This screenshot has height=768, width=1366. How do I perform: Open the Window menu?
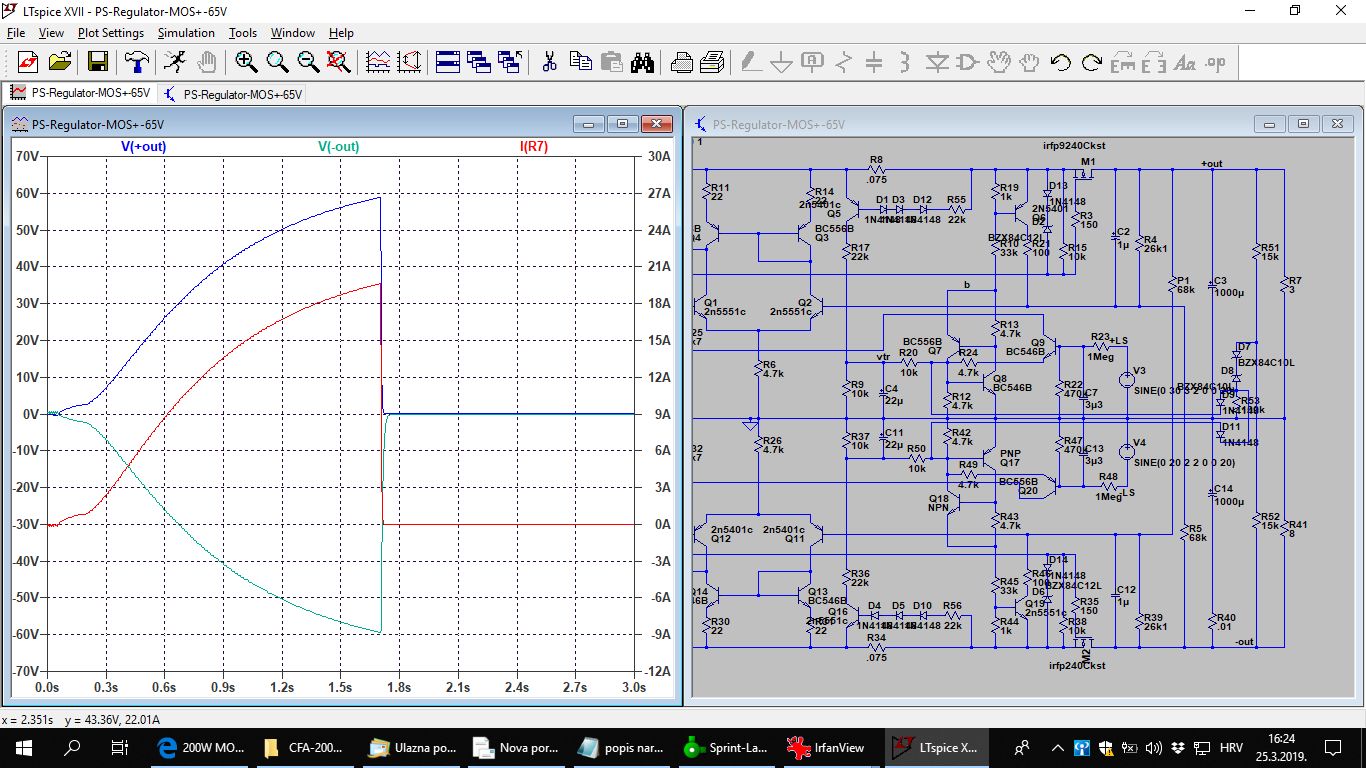click(293, 33)
